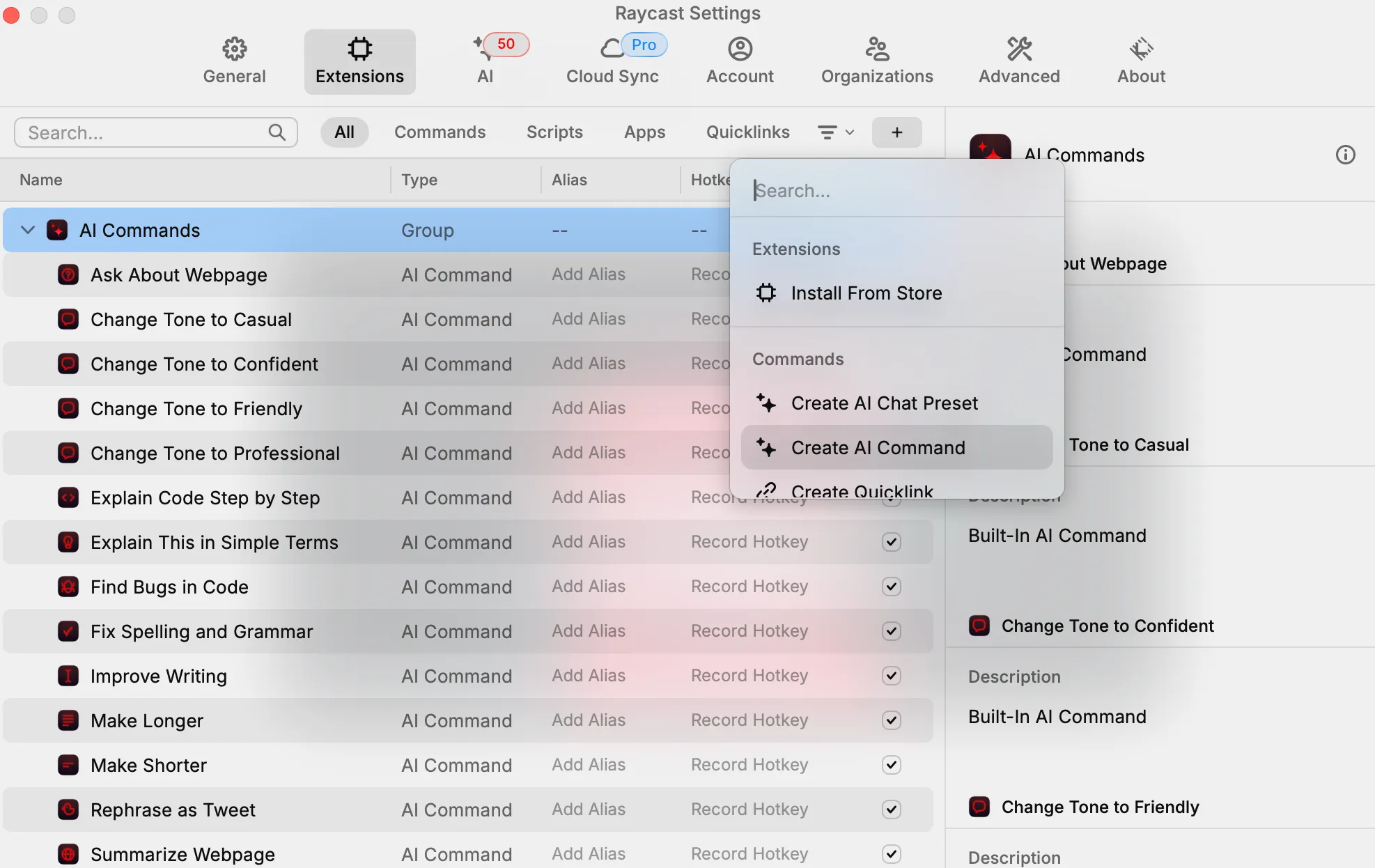1375x868 pixels.
Task: Click the Find Bugs in Code icon
Action: pyautogui.click(x=68, y=587)
